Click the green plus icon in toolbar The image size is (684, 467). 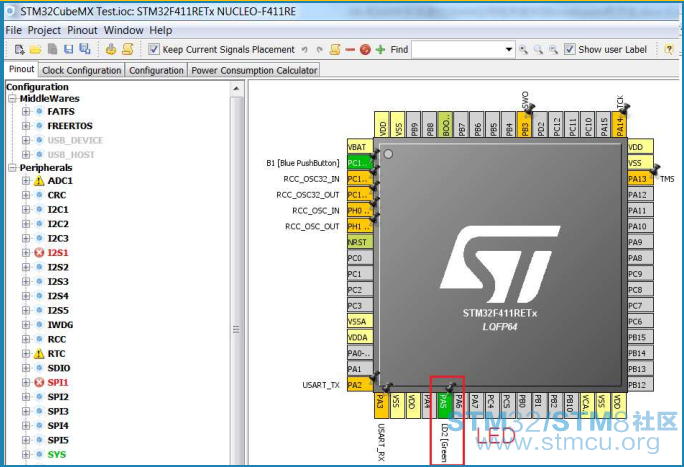(380, 50)
